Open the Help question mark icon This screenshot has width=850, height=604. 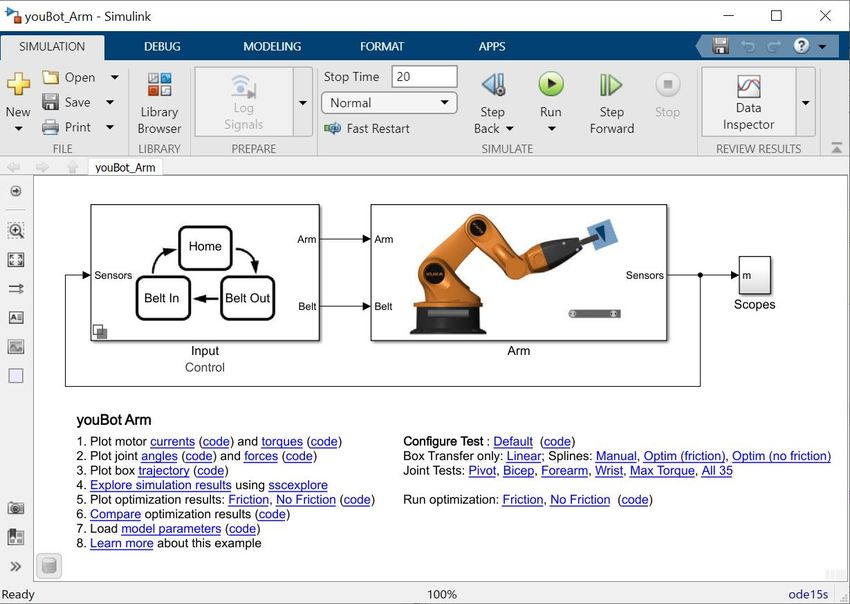(x=801, y=46)
